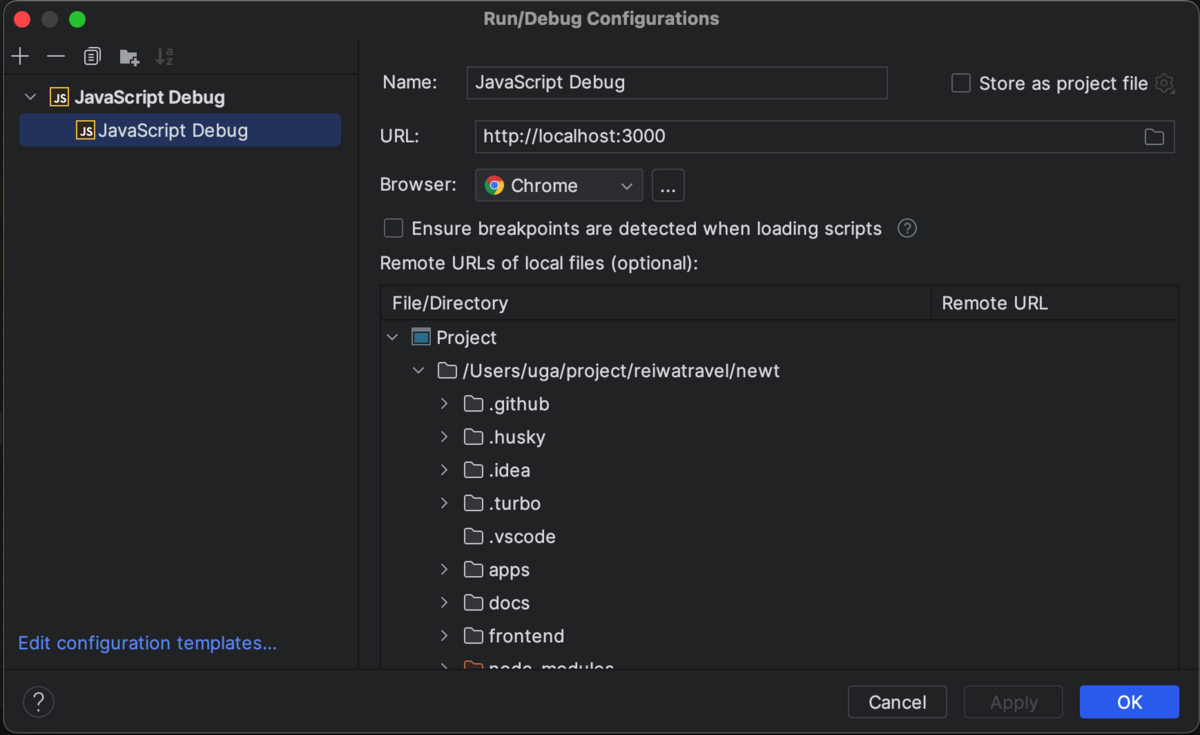Enable Store as project file

960,84
